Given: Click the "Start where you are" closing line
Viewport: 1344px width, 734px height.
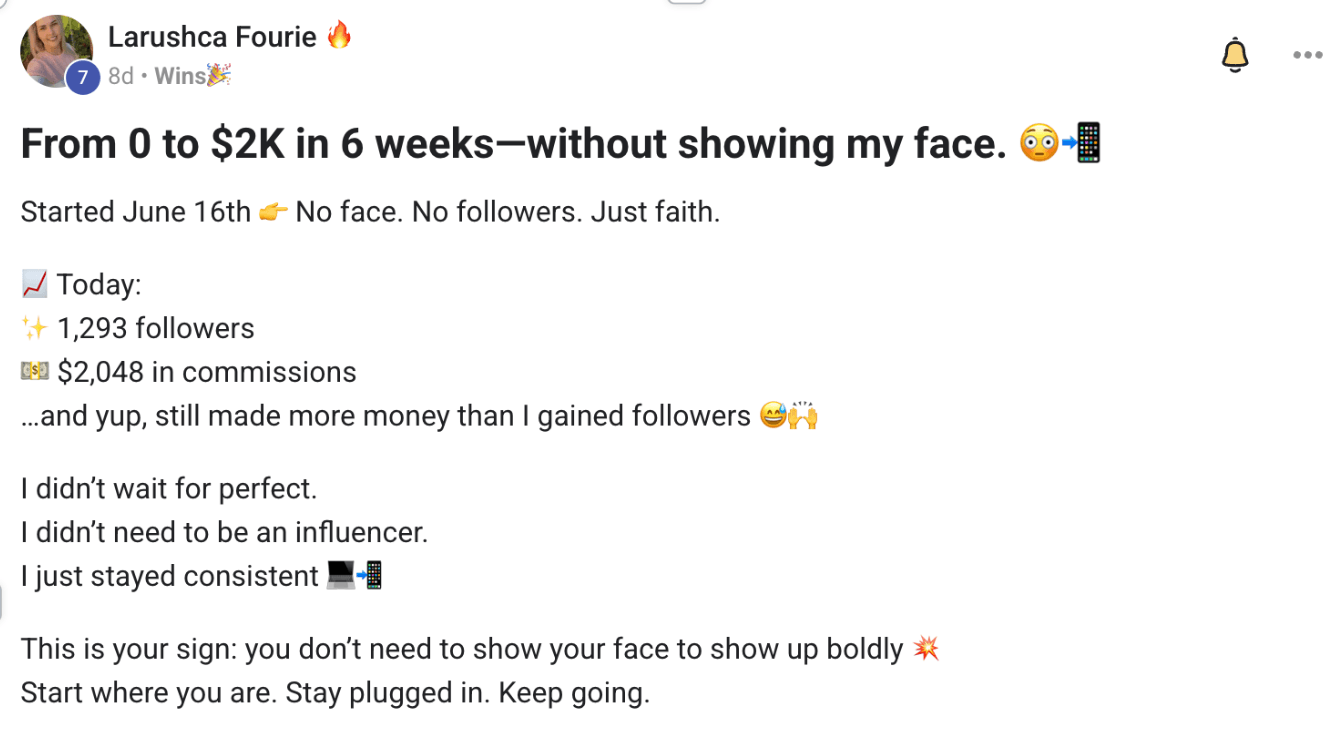Looking at the screenshot, I should pos(335,693).
